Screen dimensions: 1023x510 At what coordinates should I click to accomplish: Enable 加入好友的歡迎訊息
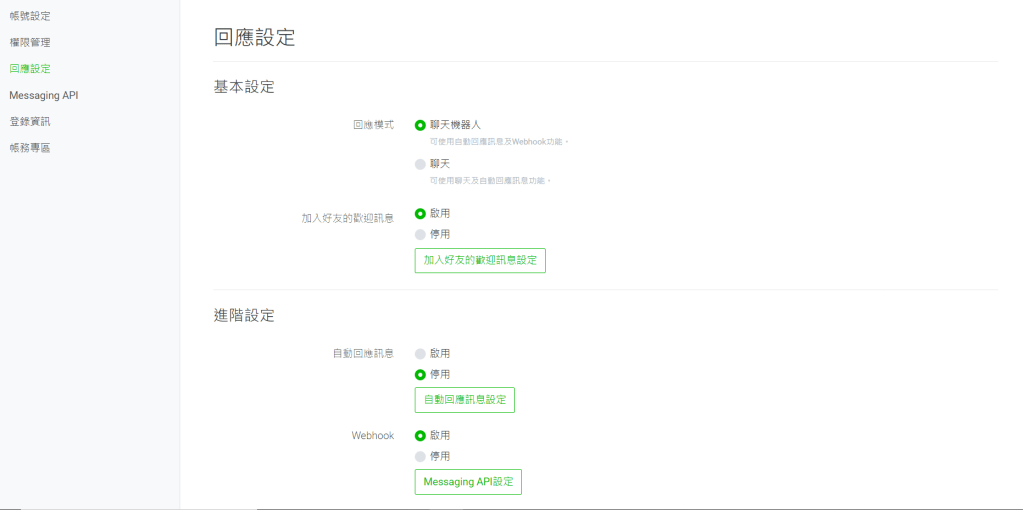(421, 213)
